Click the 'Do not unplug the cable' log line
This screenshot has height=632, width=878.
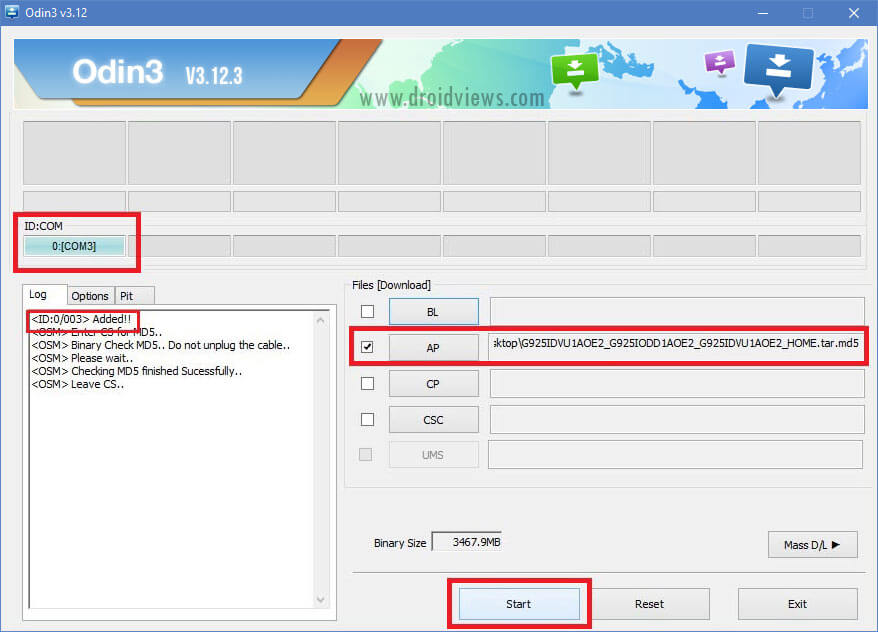tap(161, 345)
